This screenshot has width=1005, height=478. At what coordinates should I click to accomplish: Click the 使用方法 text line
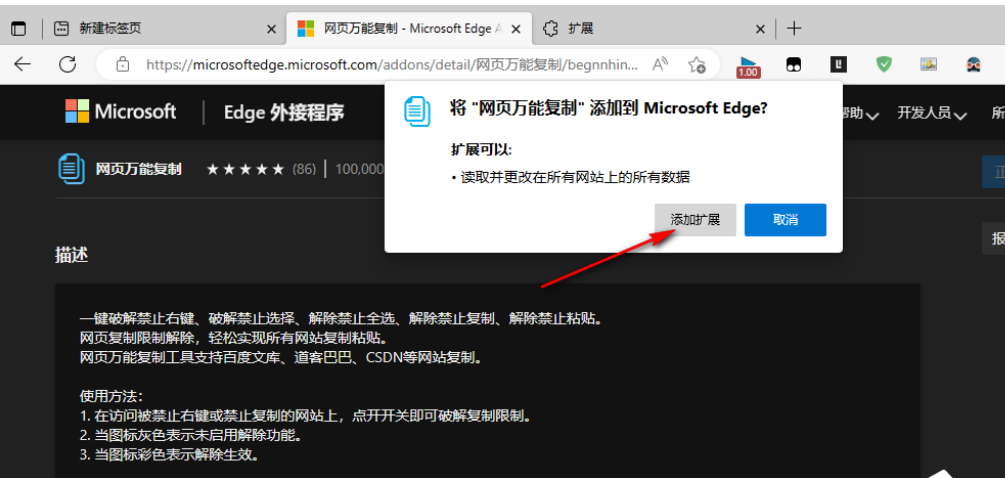click(x=112, y=395)
